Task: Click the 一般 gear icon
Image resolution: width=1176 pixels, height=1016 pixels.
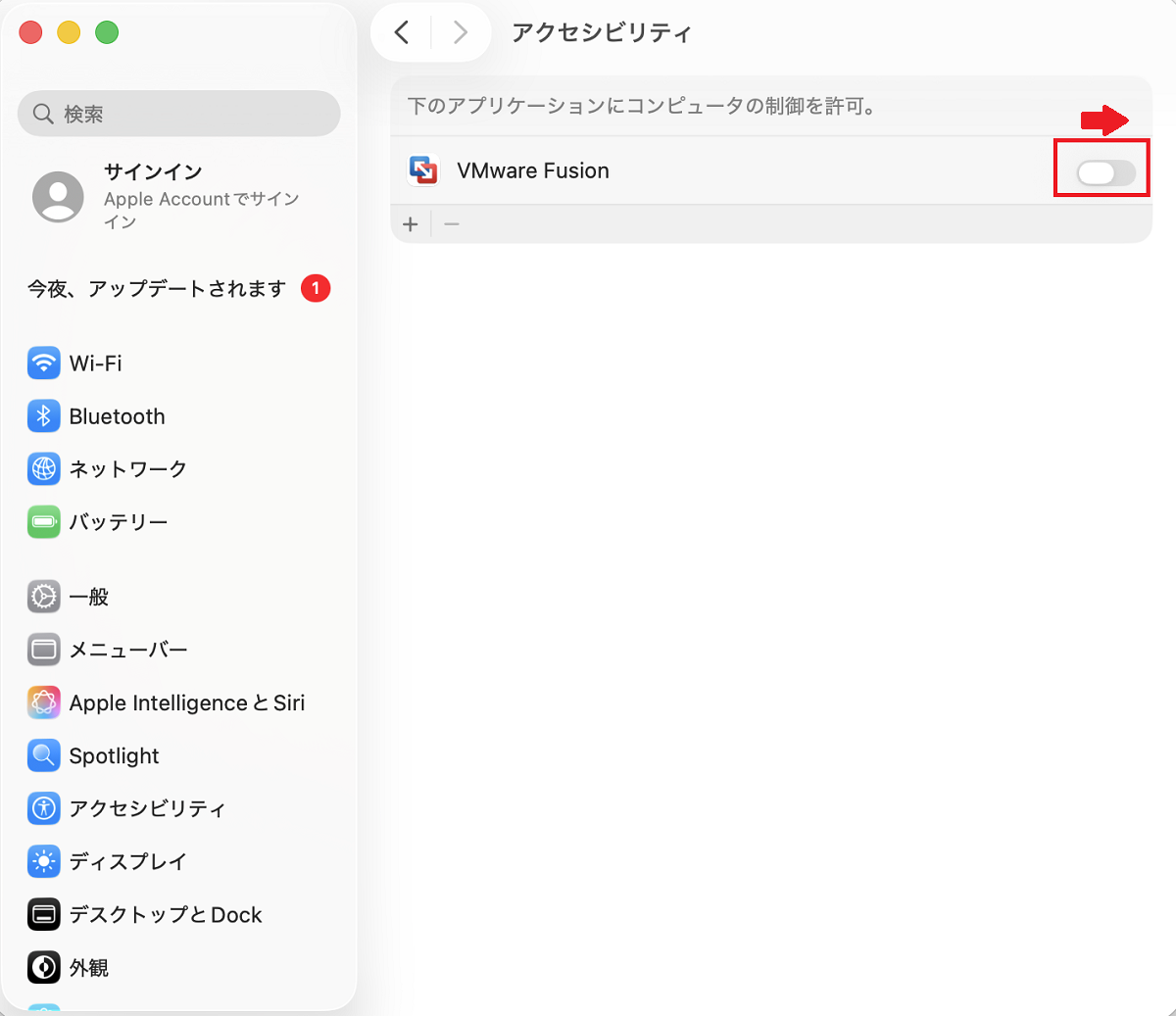Action: pyautogui.click(x=44, y=597)
